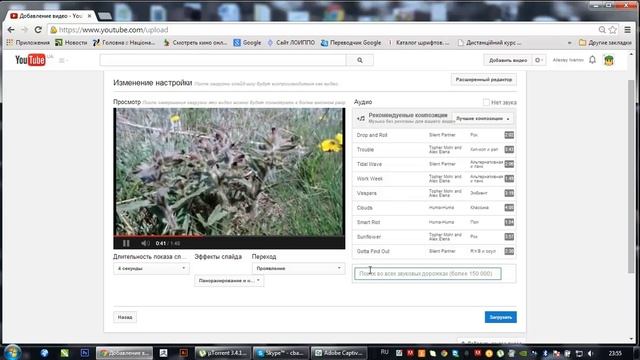The image size is (640, 360).
Task: Open YouTube guide menu icon
Action: [62, 60]
